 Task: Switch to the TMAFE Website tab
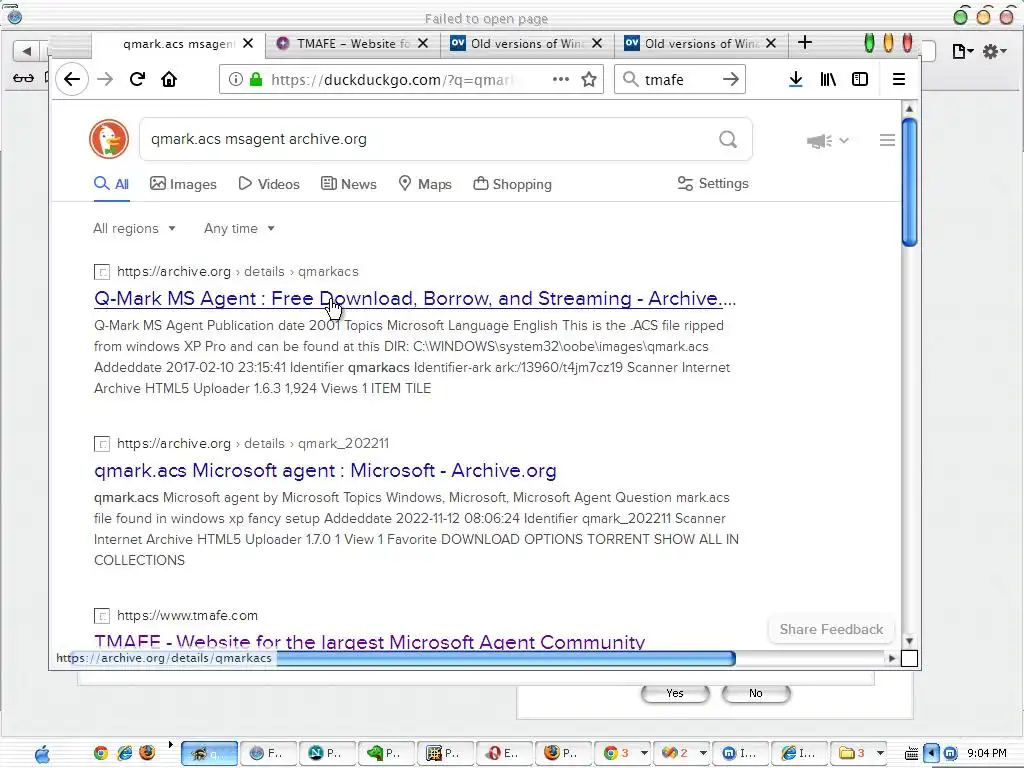pos(353,44)
